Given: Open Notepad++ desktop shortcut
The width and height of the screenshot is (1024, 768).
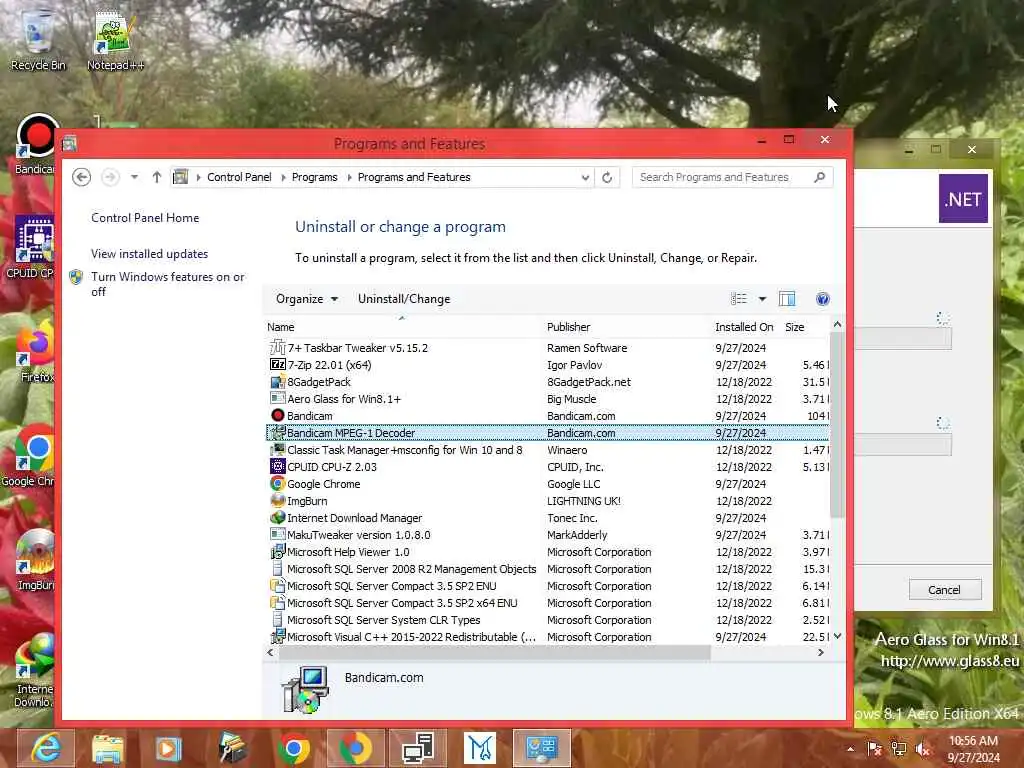Looking at the screenshot, I should (115, 39).
